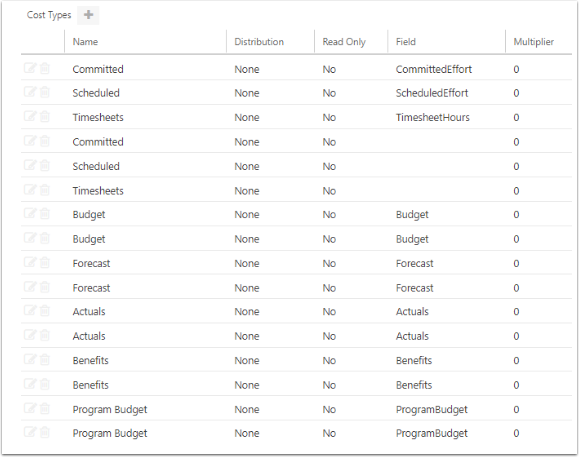The image size is (579, 457).
Task: Click the Read Only column header
Action: coord(344,42)
